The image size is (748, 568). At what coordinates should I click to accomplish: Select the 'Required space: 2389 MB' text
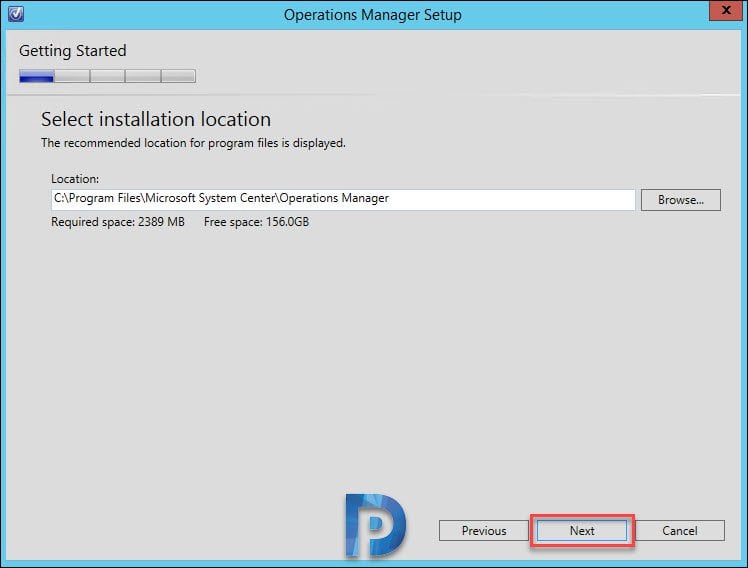click(x=118, y=222)
